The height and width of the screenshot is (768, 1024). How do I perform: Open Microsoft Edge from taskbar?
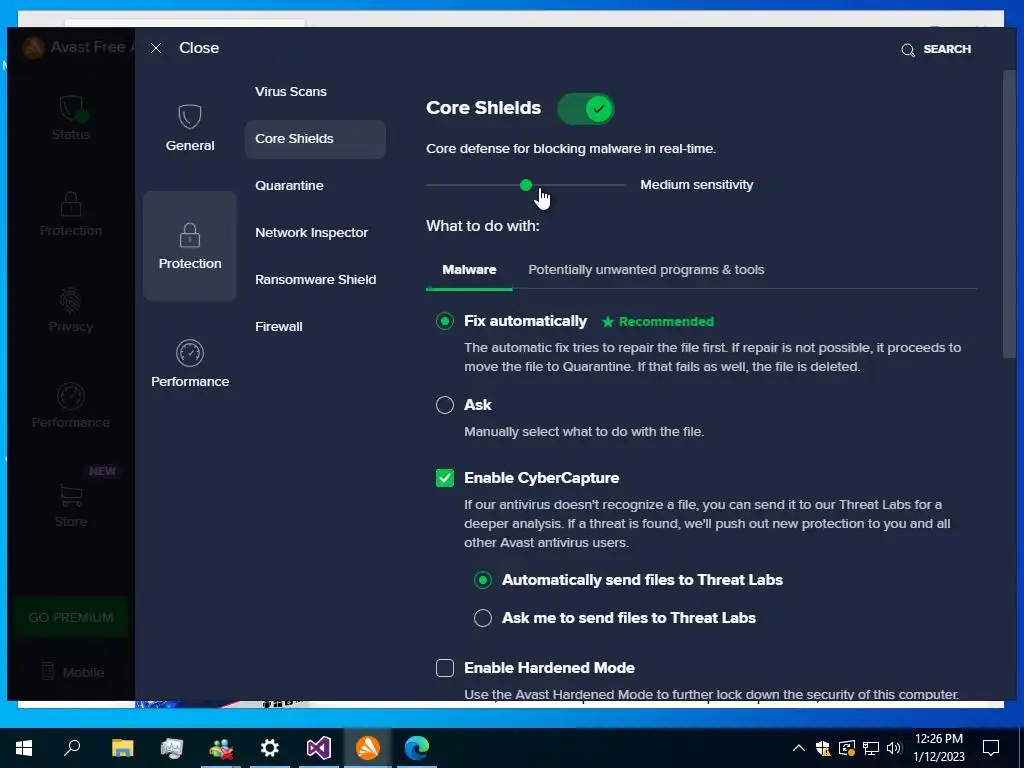(x=417, y=748)
